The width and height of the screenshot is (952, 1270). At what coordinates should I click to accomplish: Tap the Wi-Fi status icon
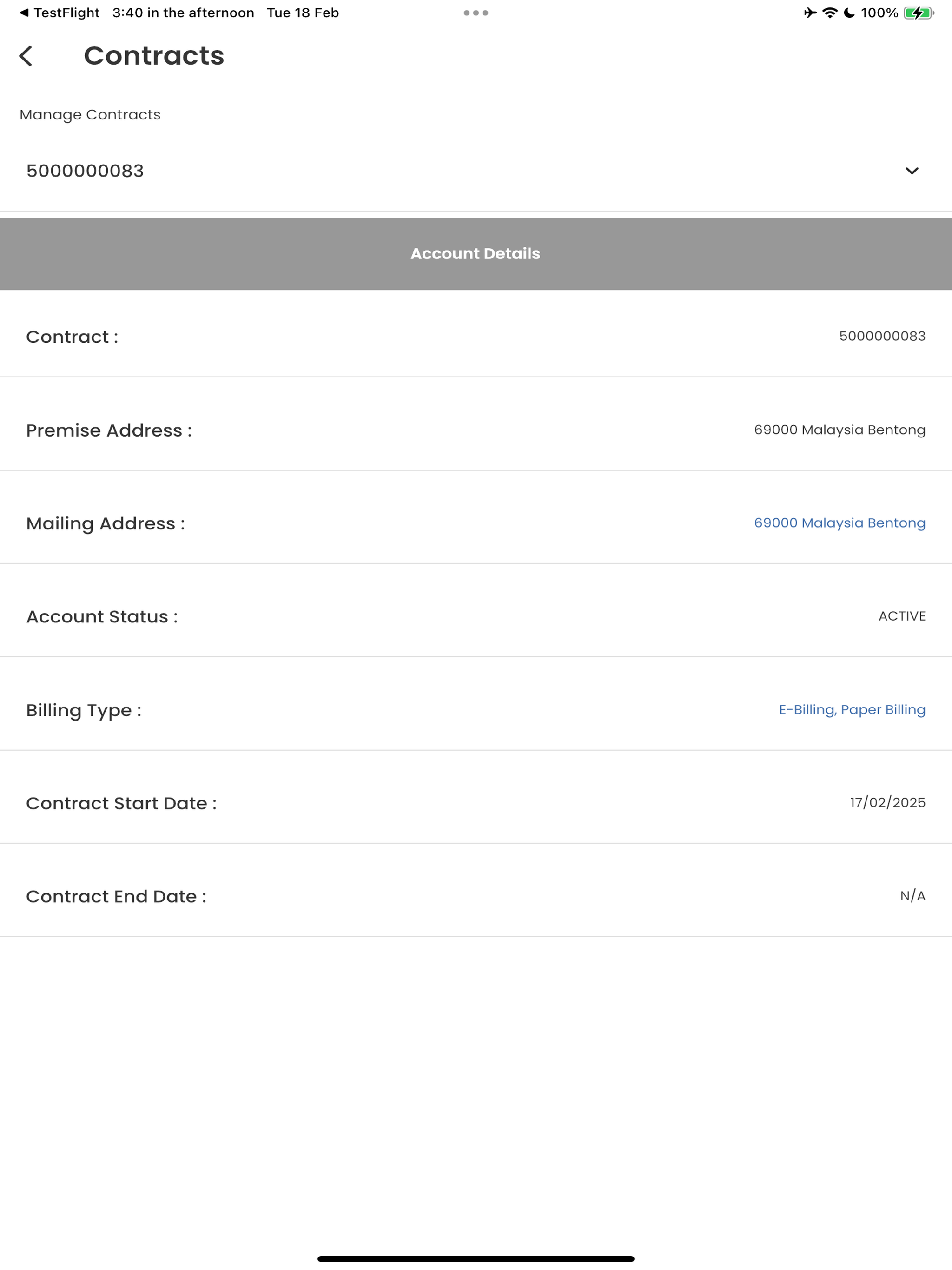830,13
